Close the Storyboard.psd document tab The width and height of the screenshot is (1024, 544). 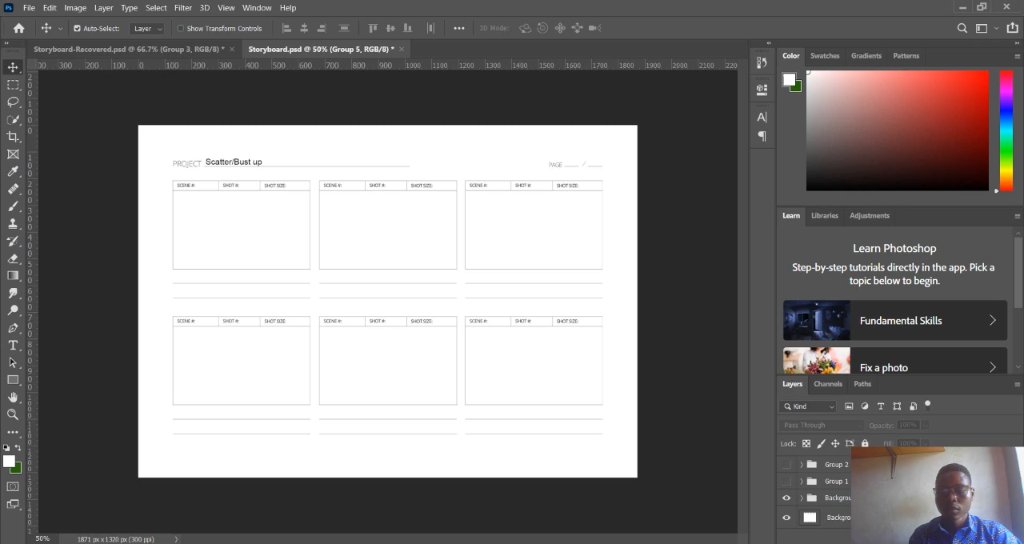pyautogui.click(x=402, y=49)
